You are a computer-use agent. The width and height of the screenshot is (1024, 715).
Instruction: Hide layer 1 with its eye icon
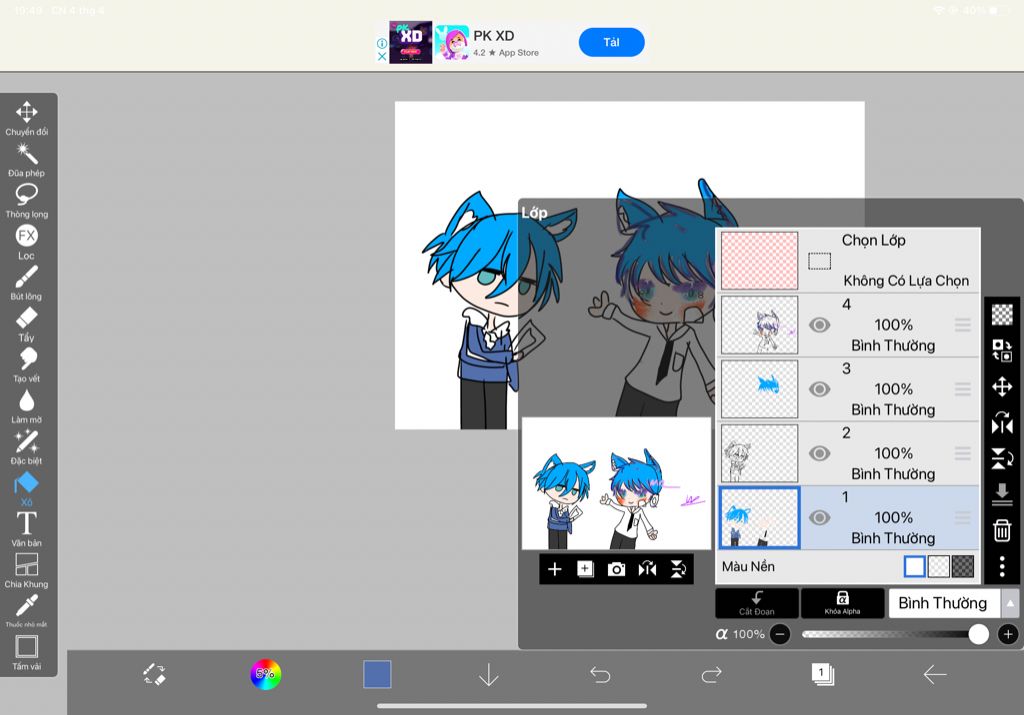click(x=820, y=517)
